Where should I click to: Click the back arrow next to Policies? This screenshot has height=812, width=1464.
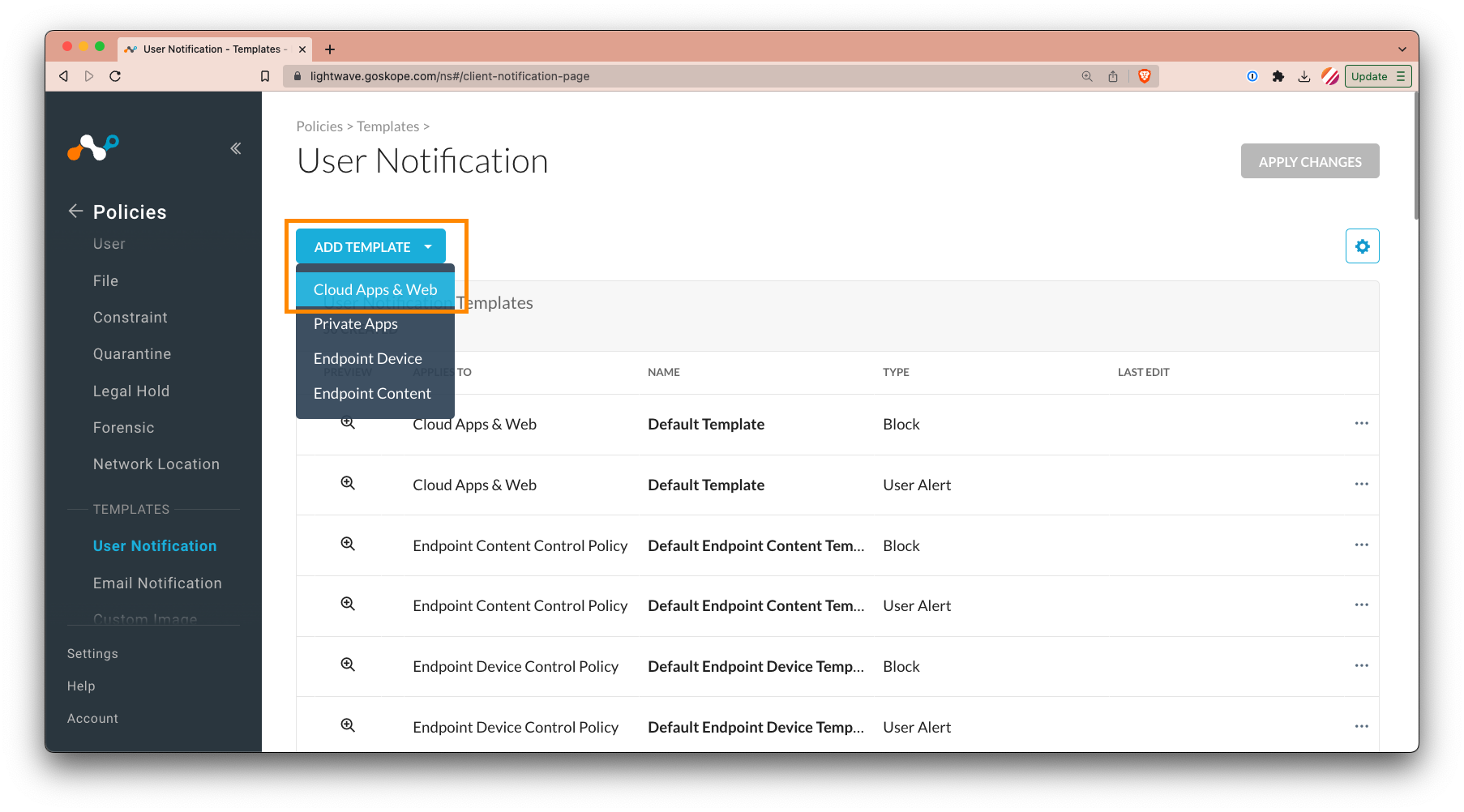point(75,211)
